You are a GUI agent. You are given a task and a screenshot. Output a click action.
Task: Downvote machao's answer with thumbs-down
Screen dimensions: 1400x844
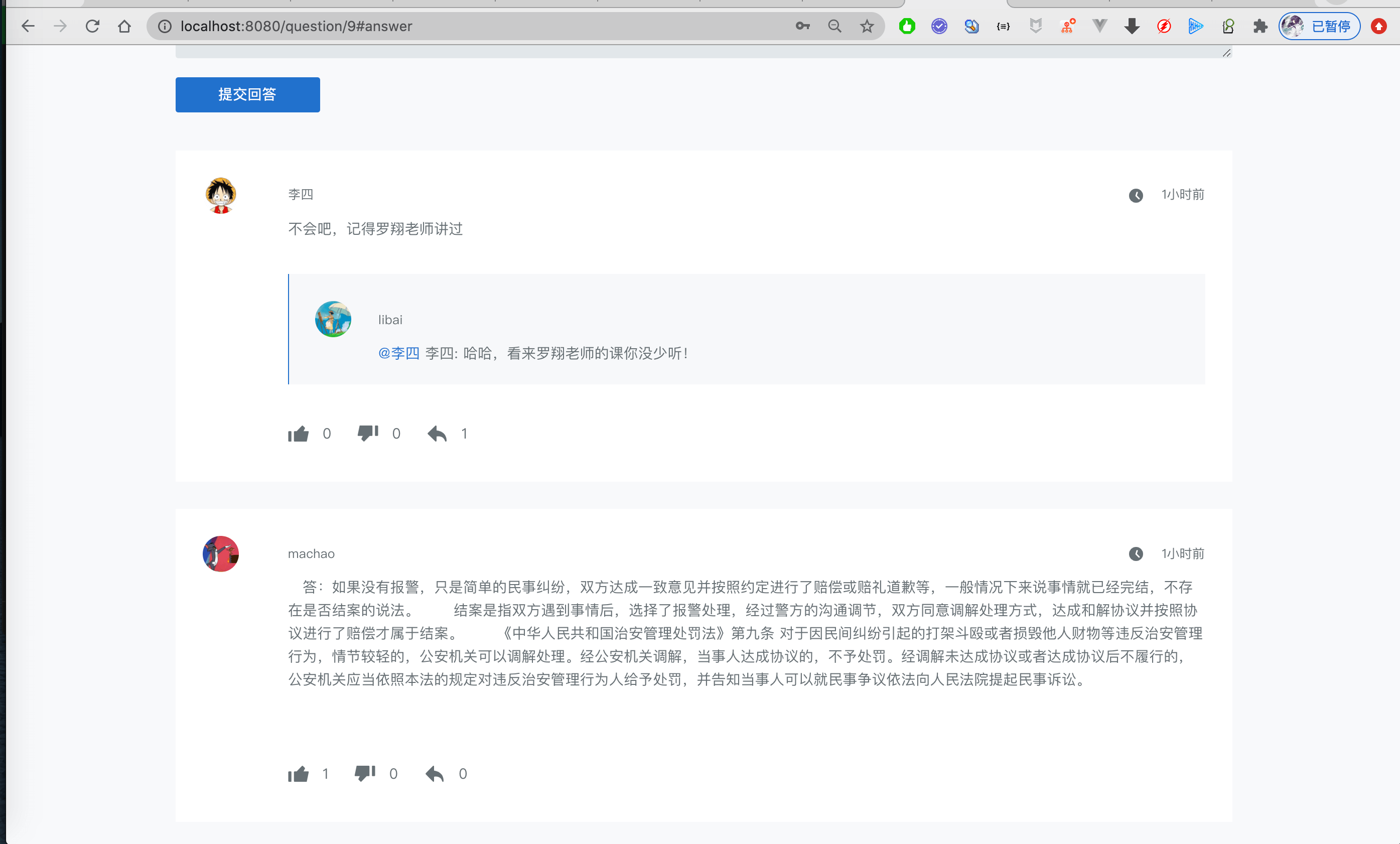365,773
